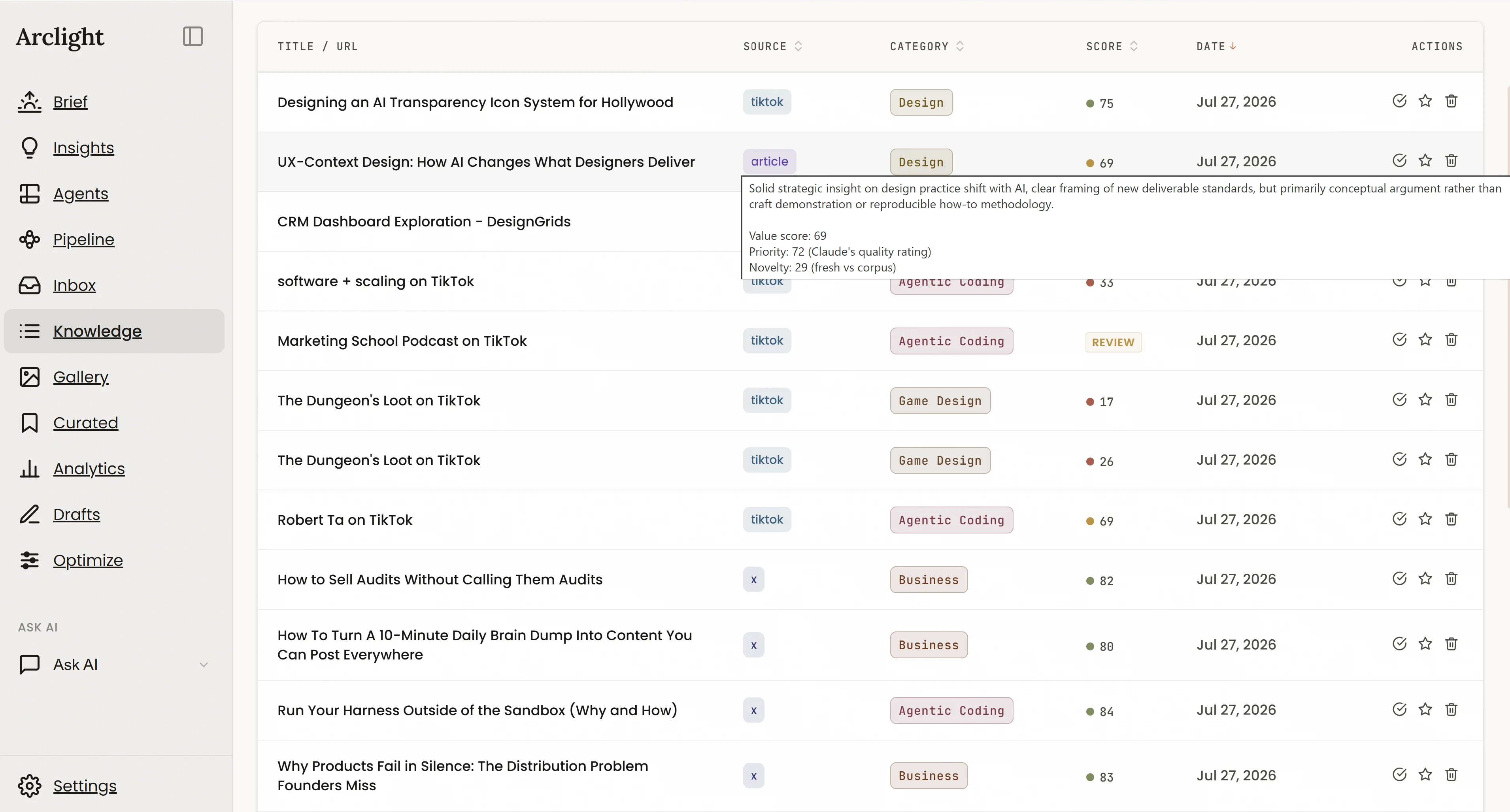Delete the score 17 Dungeon's Loot row
Image resolution: width=1510 pixels, height=812 pixels.
pyautogui.click(x=1451, y=399)
